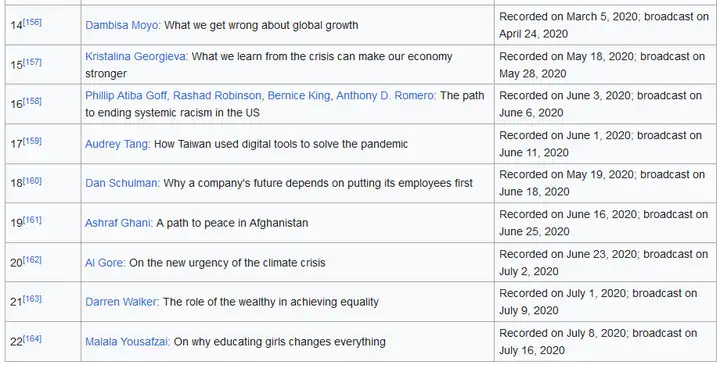Open the Dan Schulman link
The width and height of the screenshot is (720, 365).
coord(121,183)
